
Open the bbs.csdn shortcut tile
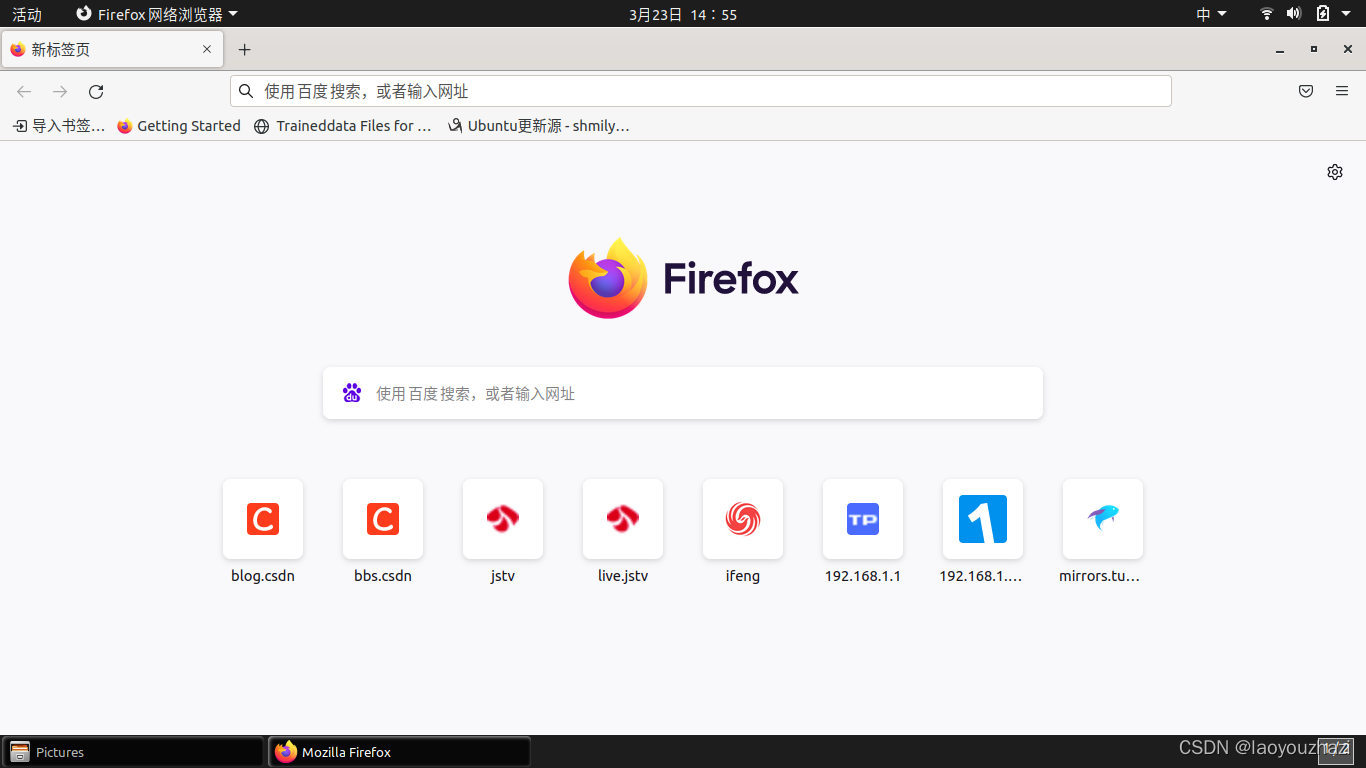click(383, 519)
